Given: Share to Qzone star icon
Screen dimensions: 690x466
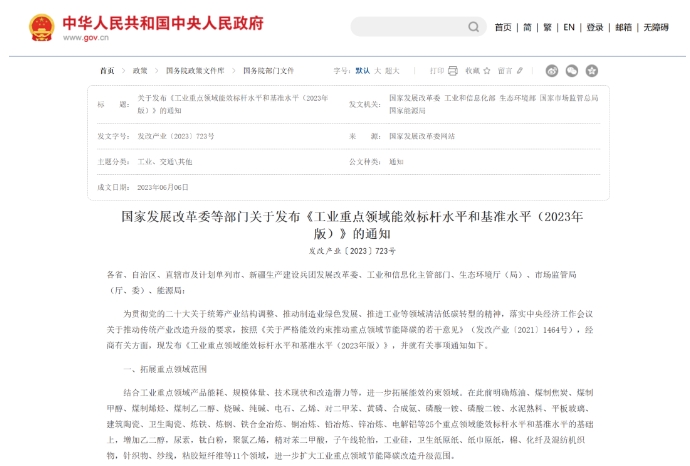Looking at the screenshot, I should pos(591,71).
